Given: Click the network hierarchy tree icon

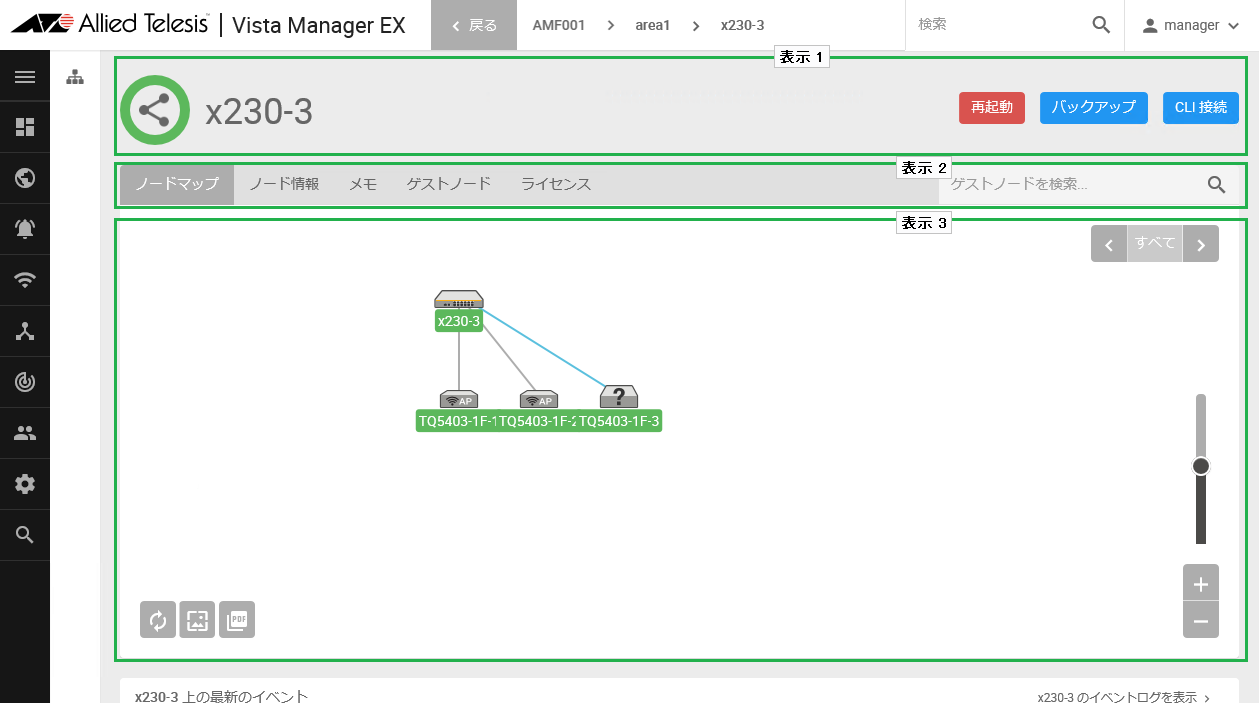Looking at the screenshot, I should coord(75,77).
